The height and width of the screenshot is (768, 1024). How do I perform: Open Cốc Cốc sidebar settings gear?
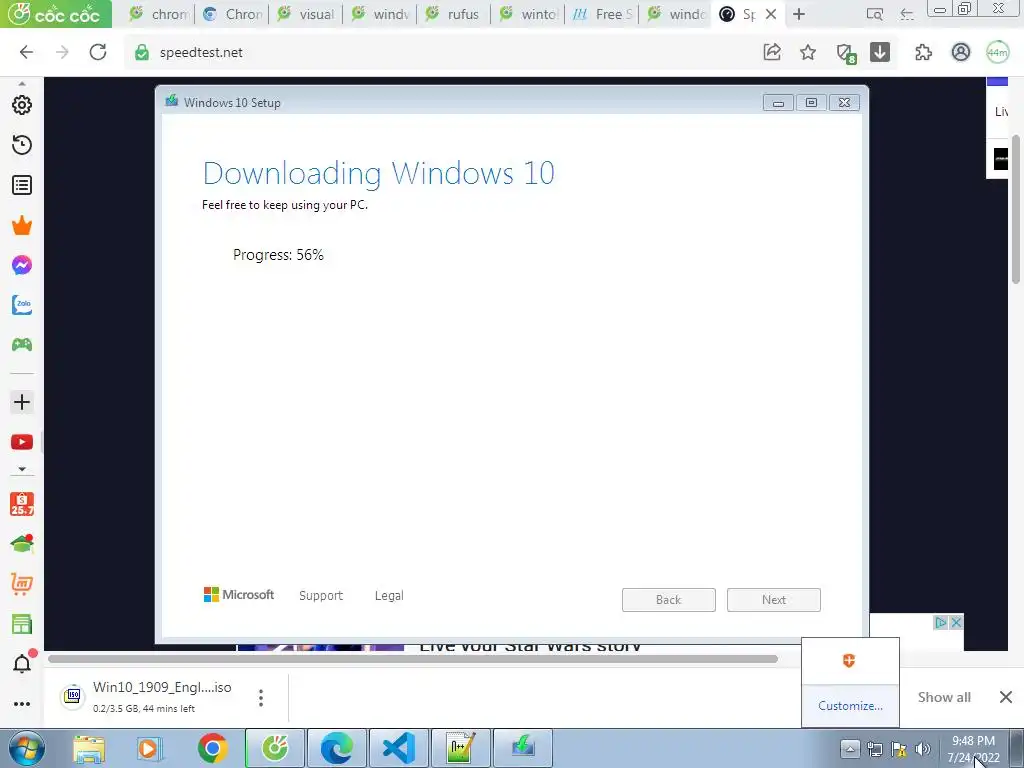point(22,105)
